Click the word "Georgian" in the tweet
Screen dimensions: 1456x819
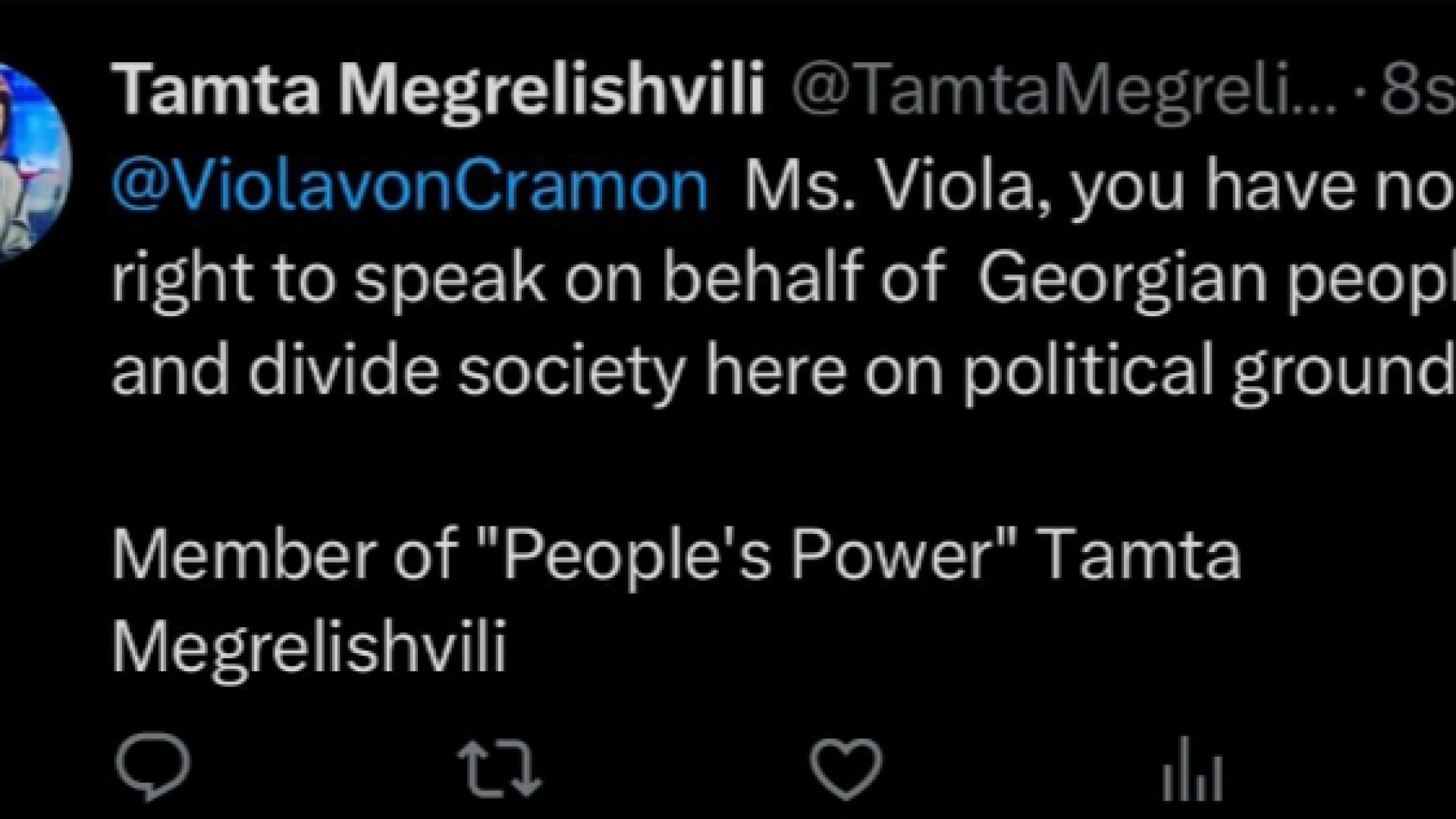[x=1122, y=279]
